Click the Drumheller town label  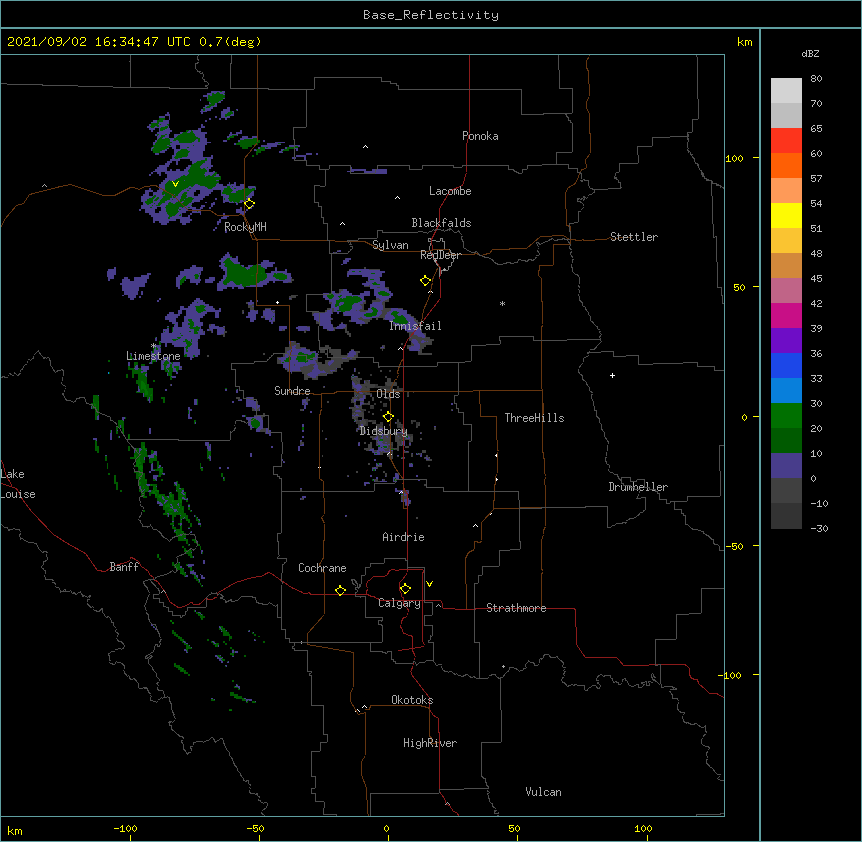point(638,487)
